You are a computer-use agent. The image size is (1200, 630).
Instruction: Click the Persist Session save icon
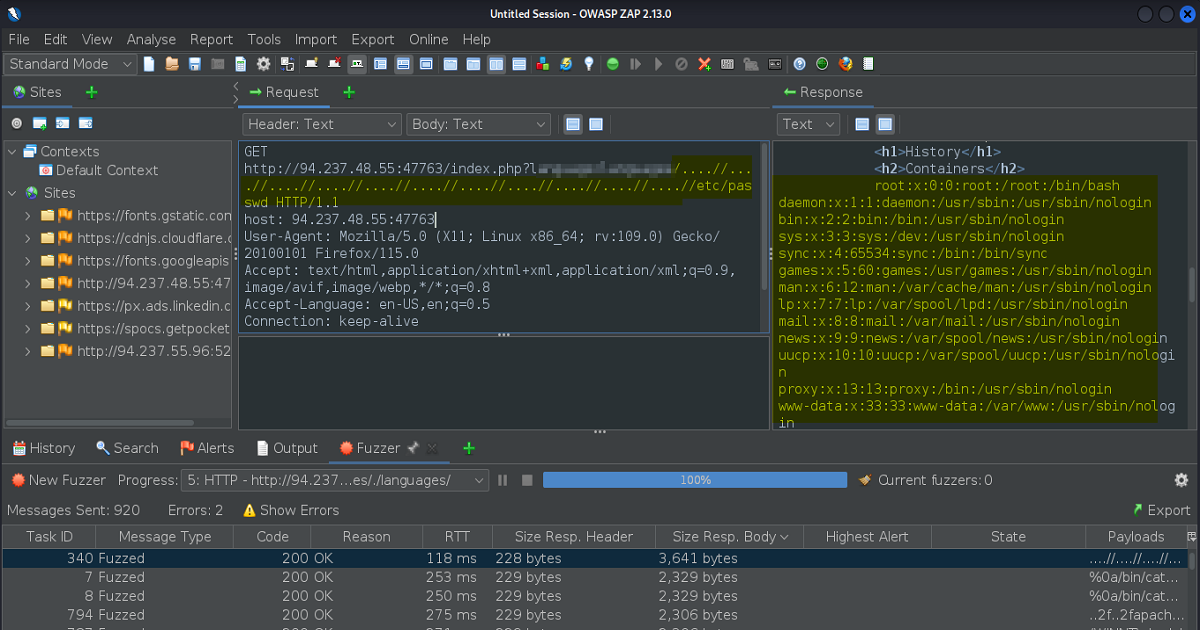195,64
